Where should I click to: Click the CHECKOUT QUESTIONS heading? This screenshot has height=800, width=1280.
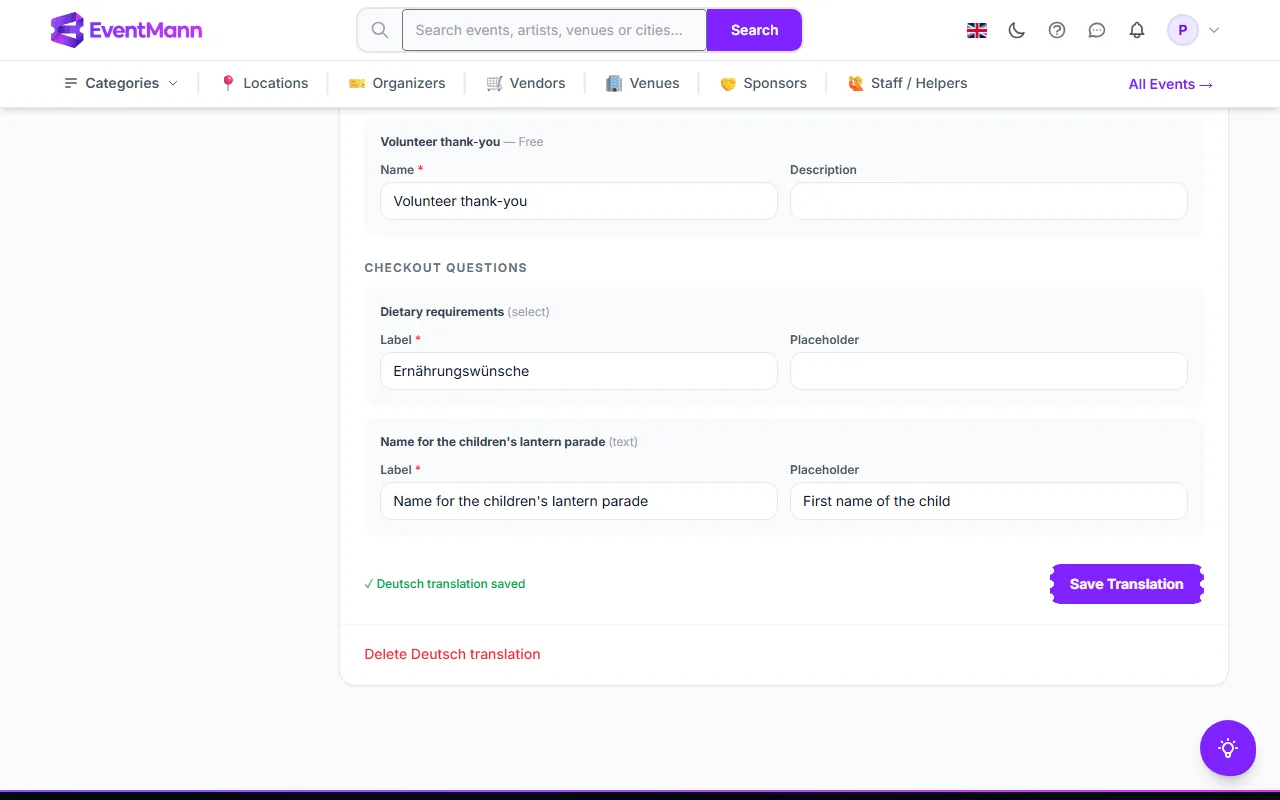(x=446, y=268)
